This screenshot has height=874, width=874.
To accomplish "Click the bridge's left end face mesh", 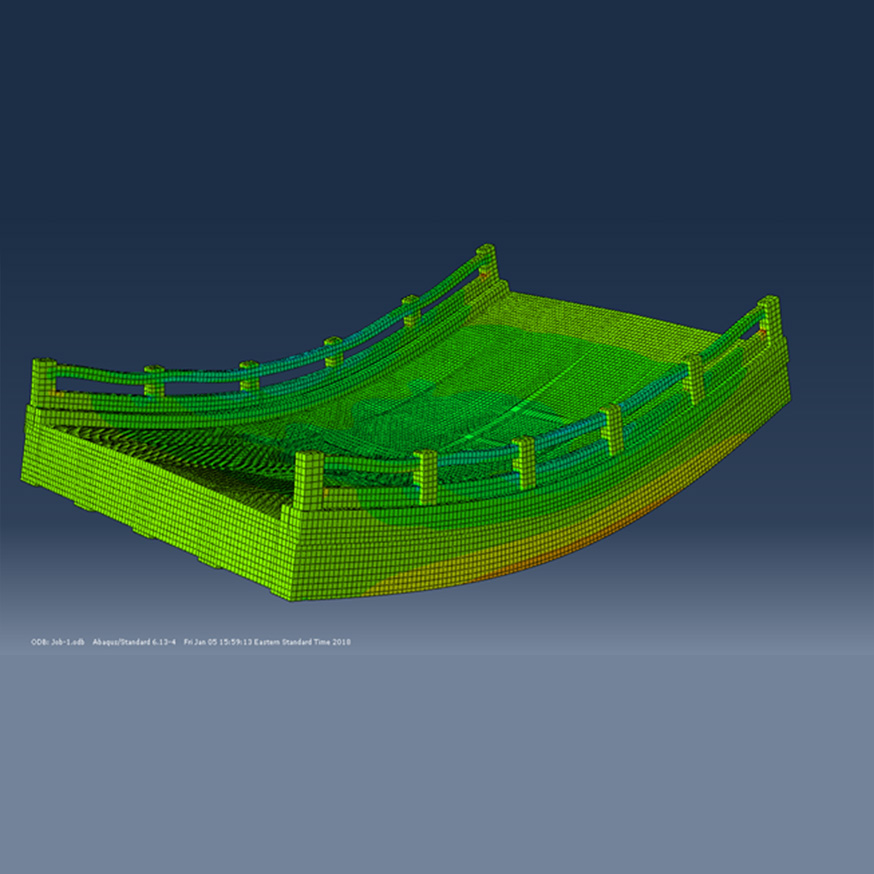I will click(150, 500).
